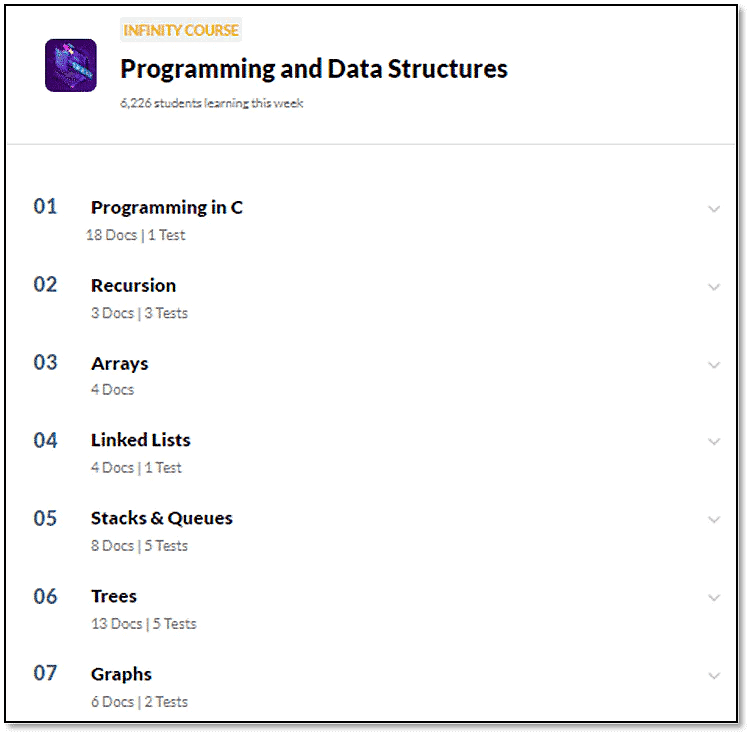The height and width of the screenshot is (736, 751).
Task: Expand the Linked Lists chevron
Action: tap(714, 442)
